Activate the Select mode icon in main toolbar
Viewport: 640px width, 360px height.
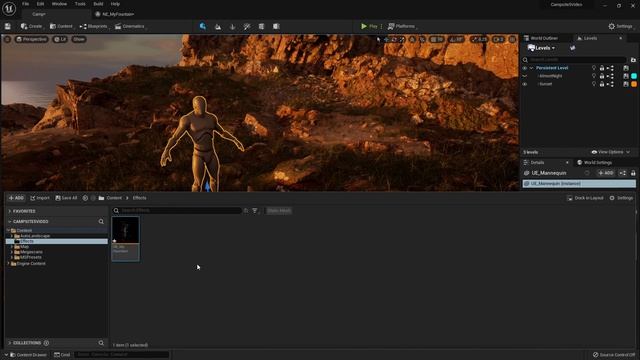coord(203,27)
